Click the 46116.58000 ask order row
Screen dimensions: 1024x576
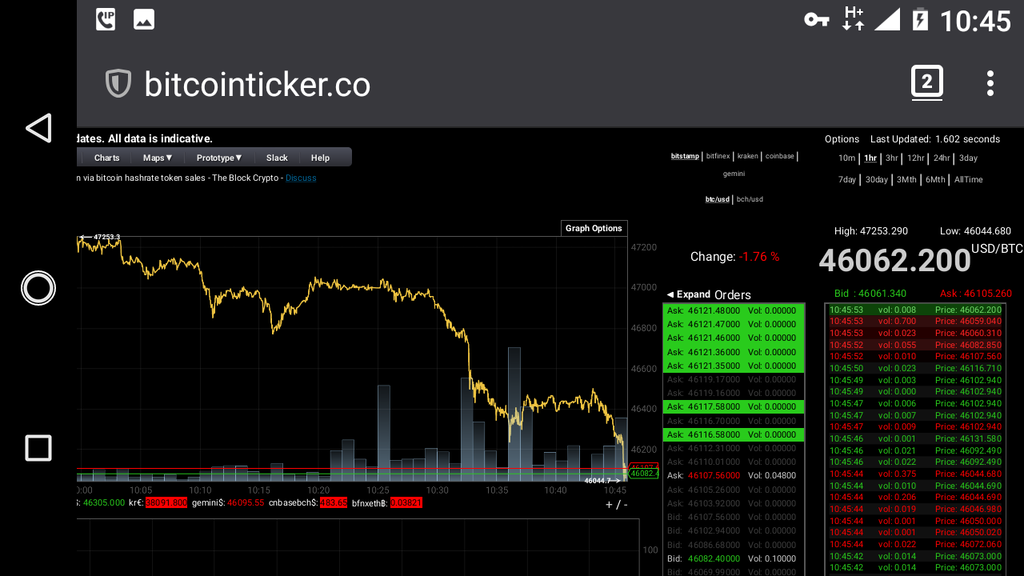pos(733,435)
